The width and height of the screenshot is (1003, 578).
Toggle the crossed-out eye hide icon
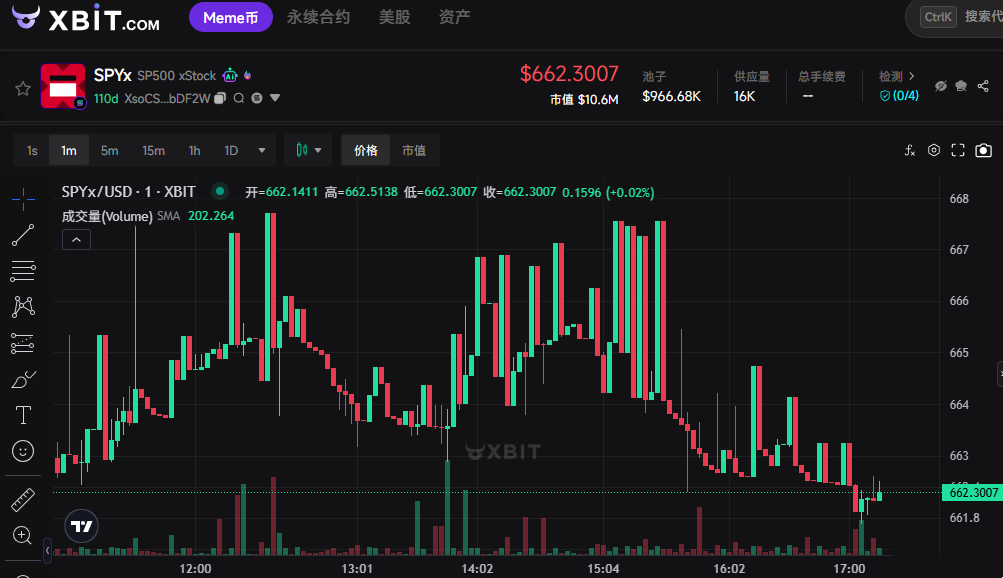940,86
